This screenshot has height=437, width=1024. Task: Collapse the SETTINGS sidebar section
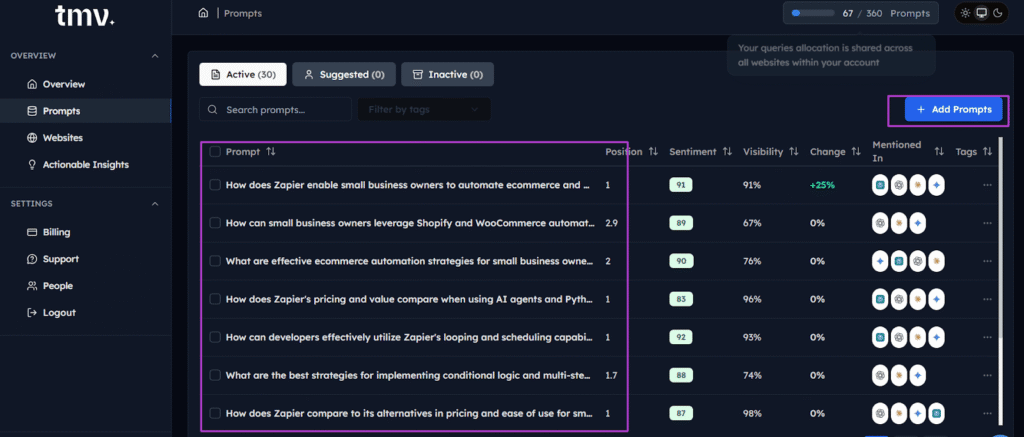(155, 204)
